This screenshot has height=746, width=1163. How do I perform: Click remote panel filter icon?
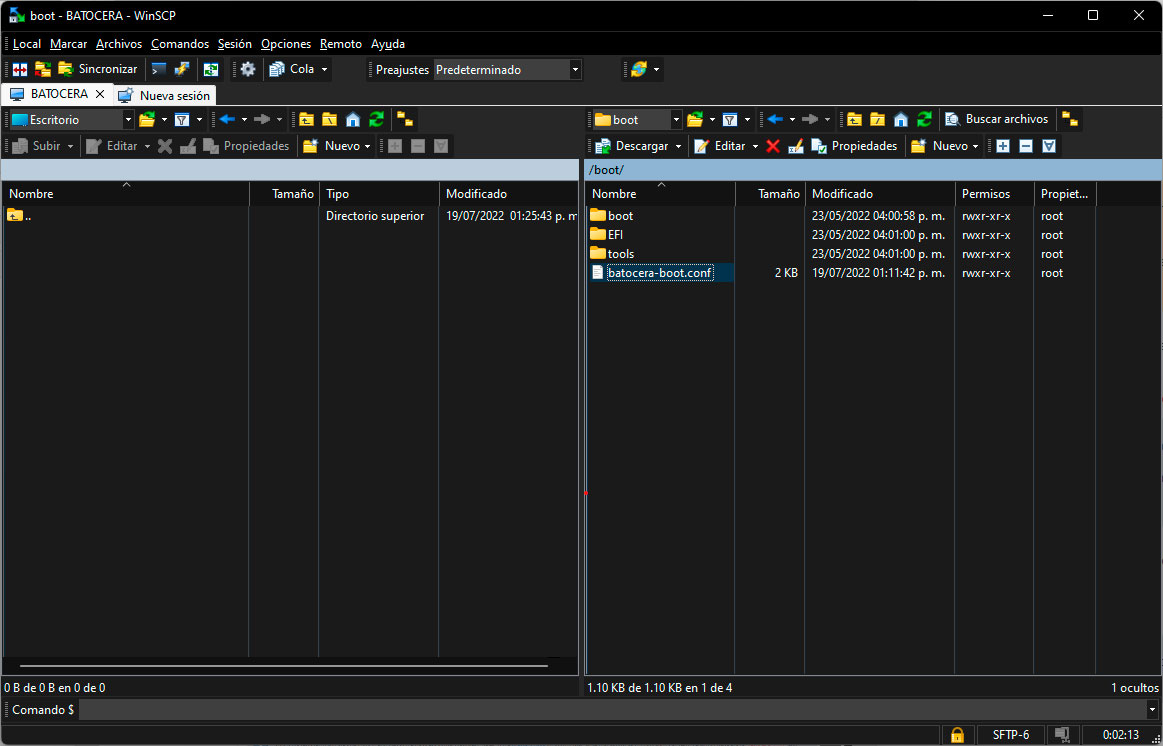[x=730, y=119]
